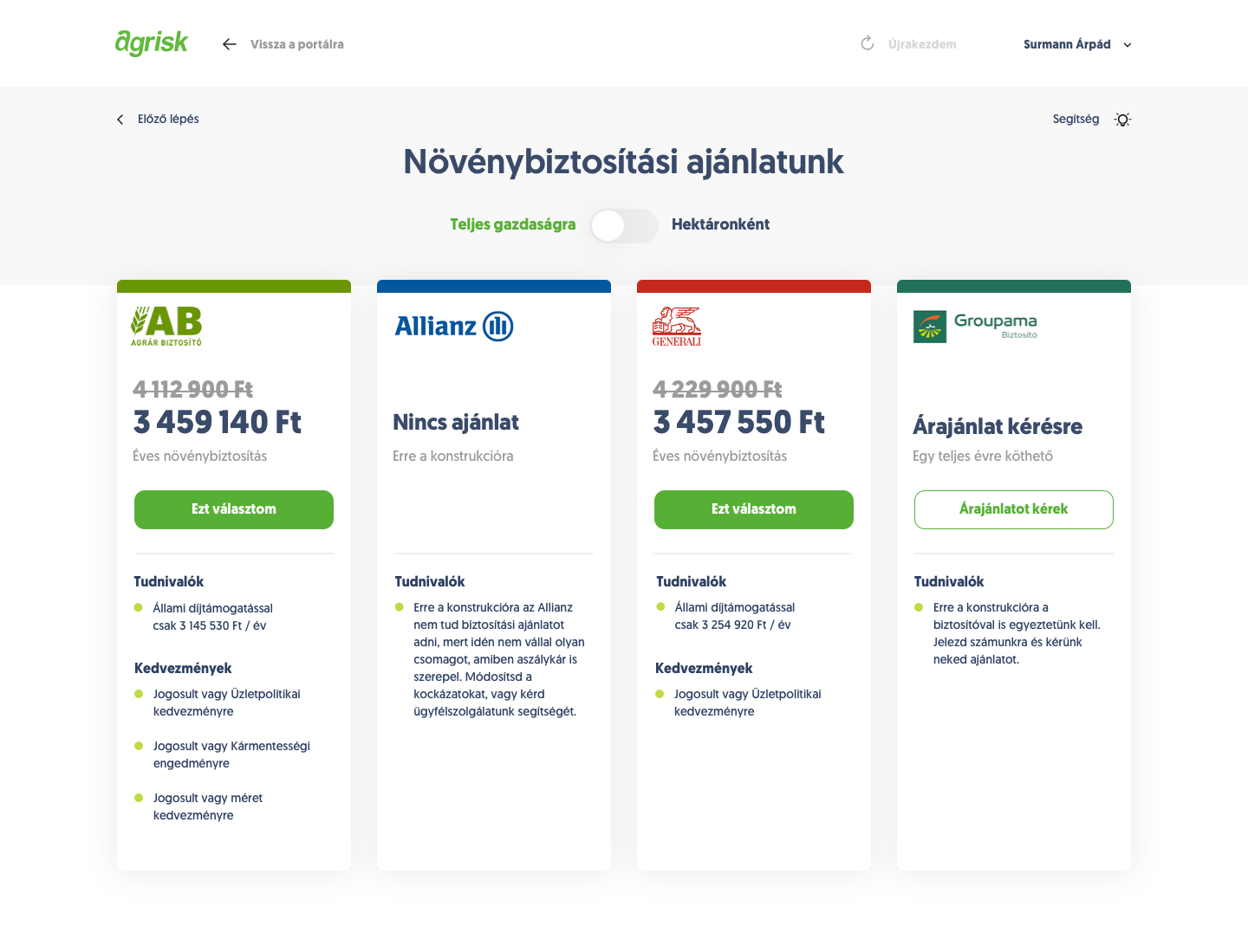Image resolution: width=1248 pixels, height=952 pixels.
Task: Click the lightbulb help icon
Action: (1123, 120)
